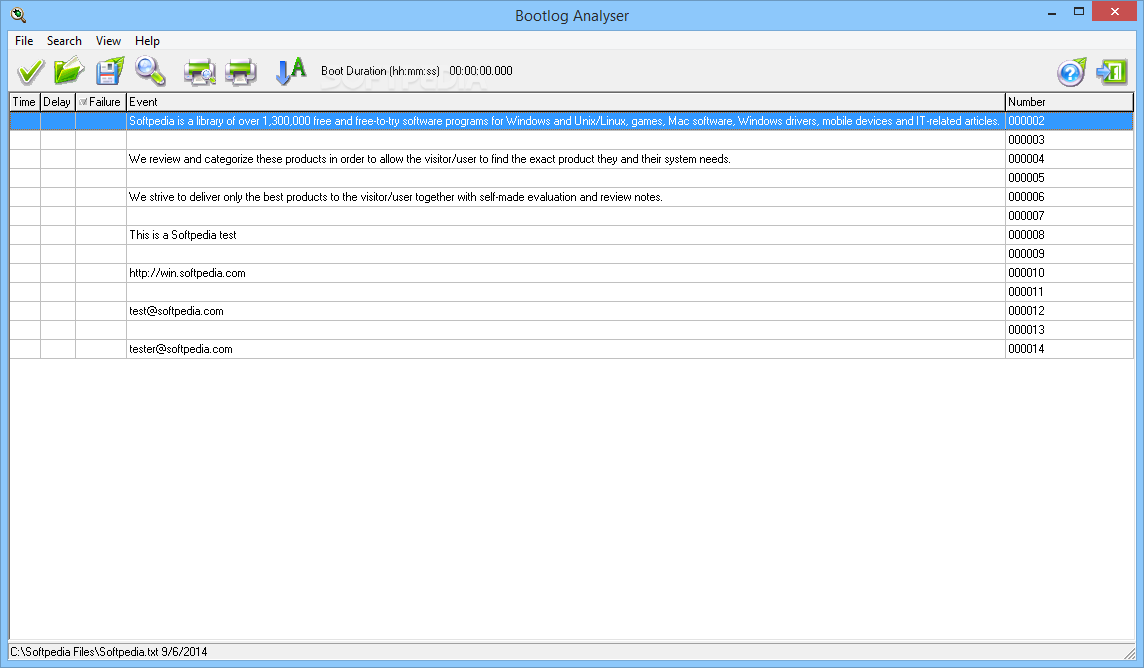Select row 'We strive to deliver only'
Screen dimensions: 1144x668
(x=571, y=197)
